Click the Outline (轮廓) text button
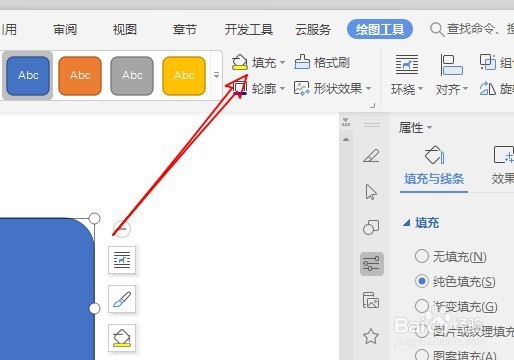514x360 pixels. point(264,89)
